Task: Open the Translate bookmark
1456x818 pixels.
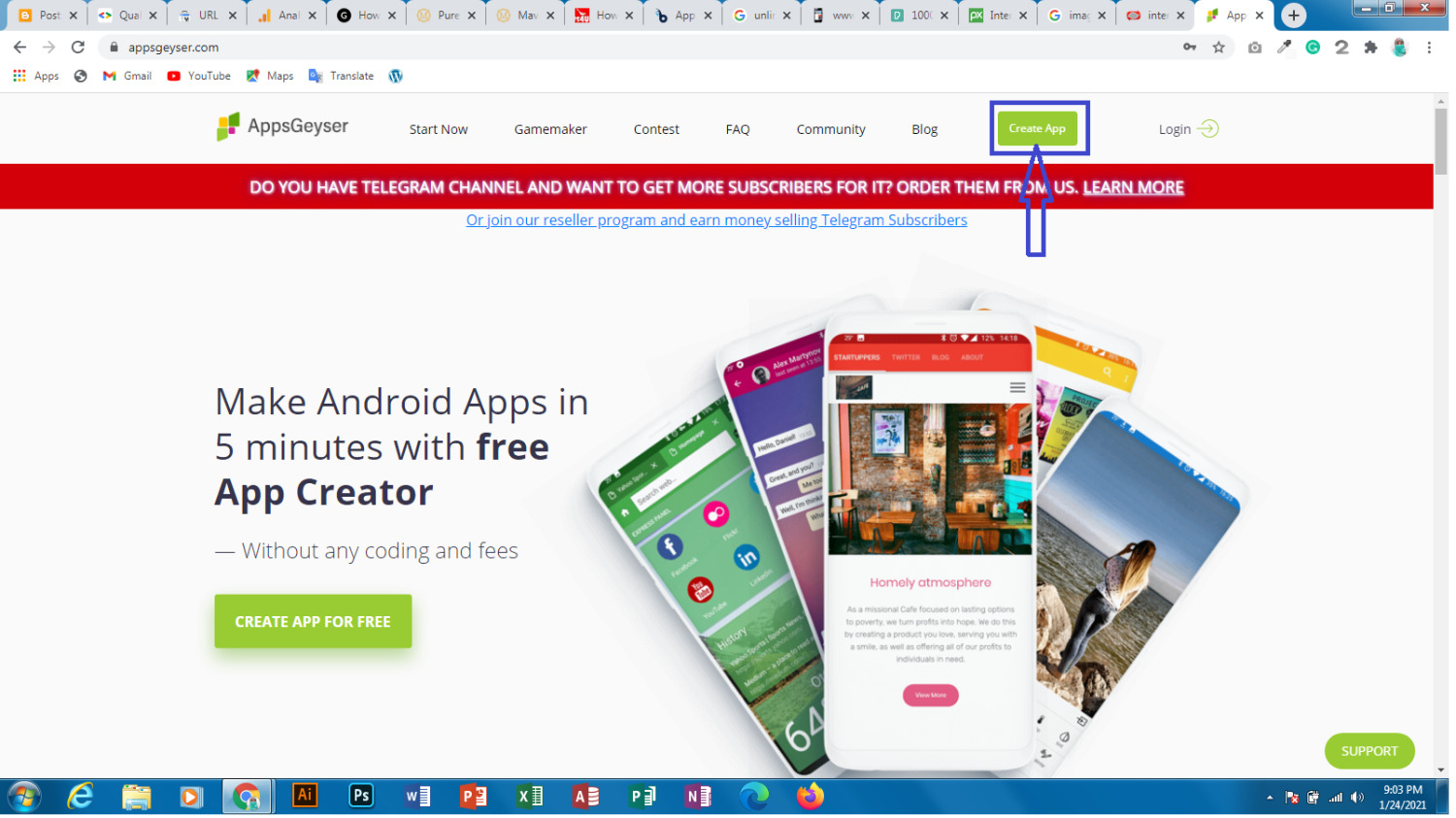Action: 341,76
